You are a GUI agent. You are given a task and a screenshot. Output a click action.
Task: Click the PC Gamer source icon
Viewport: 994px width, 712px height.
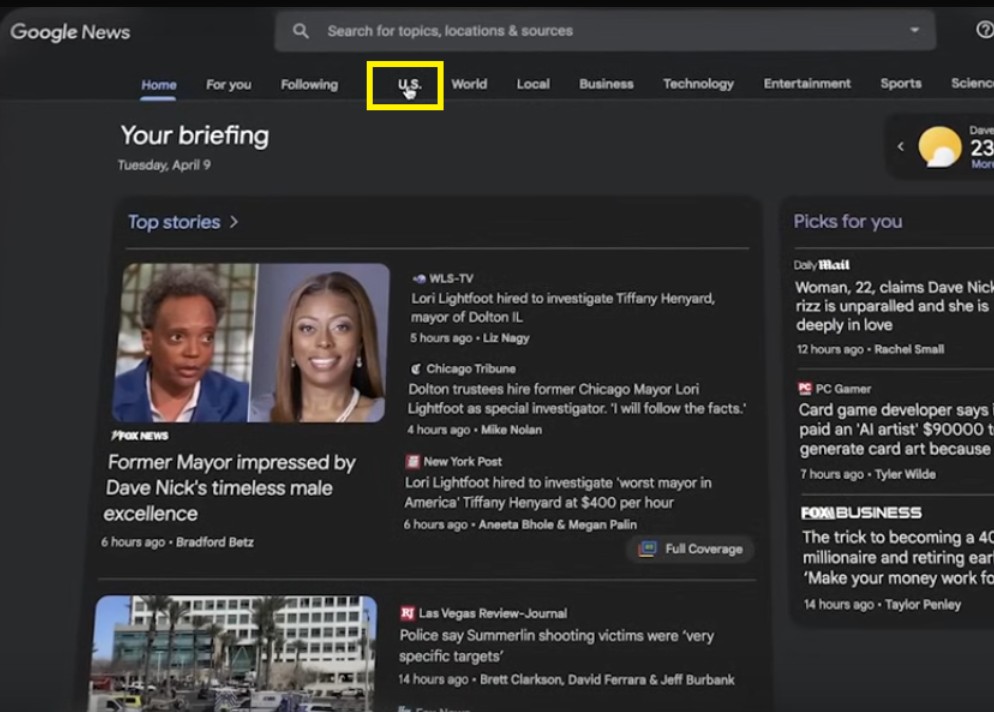805,388
